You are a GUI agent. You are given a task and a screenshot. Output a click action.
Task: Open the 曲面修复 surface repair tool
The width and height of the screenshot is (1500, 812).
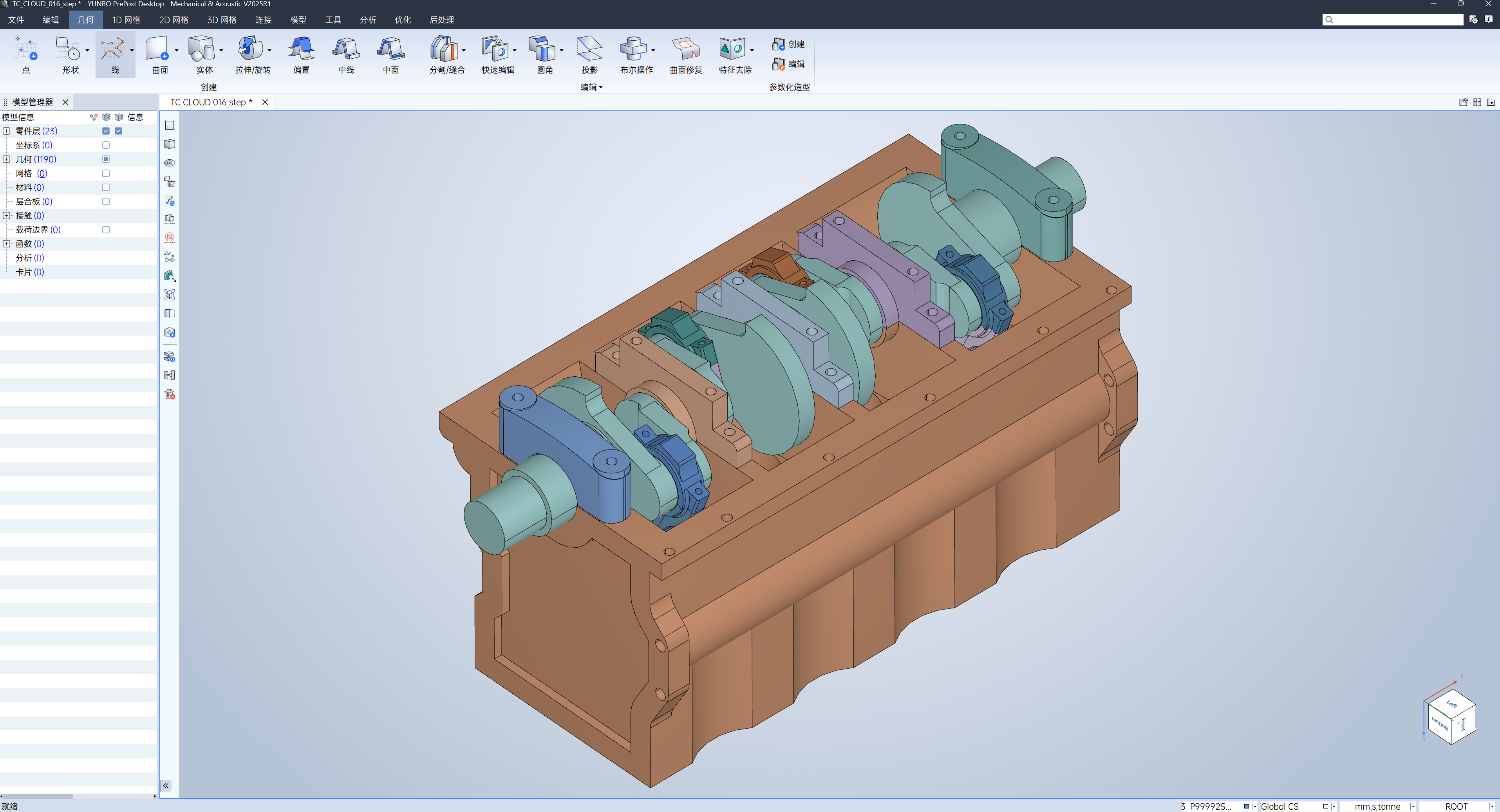[686, 55]
